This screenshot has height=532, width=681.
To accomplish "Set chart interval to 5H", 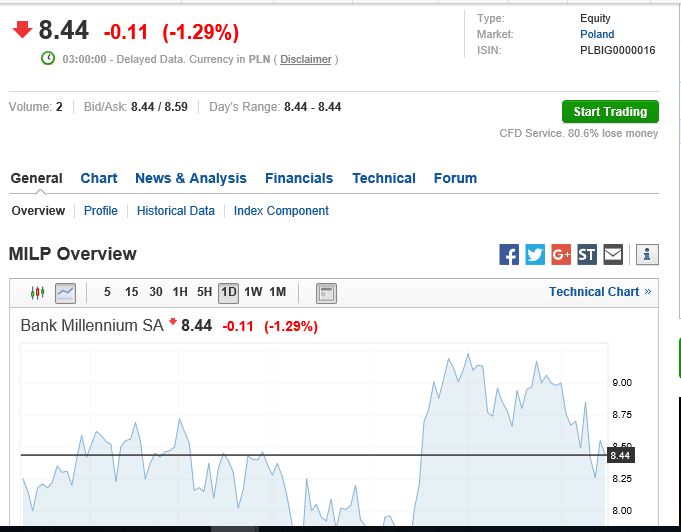I will [x=205, y=292].
